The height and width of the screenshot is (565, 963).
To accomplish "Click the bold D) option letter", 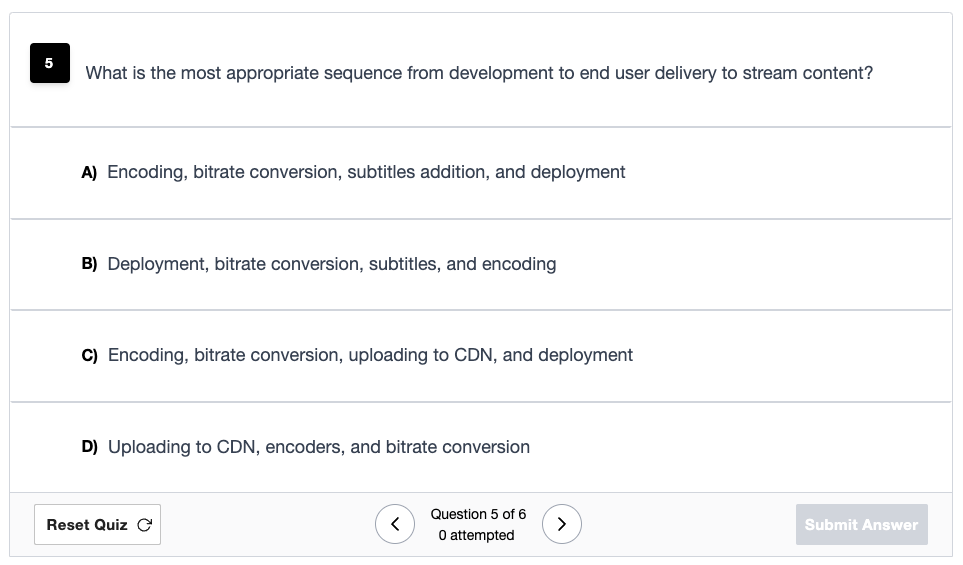I will tap(90, 447).
